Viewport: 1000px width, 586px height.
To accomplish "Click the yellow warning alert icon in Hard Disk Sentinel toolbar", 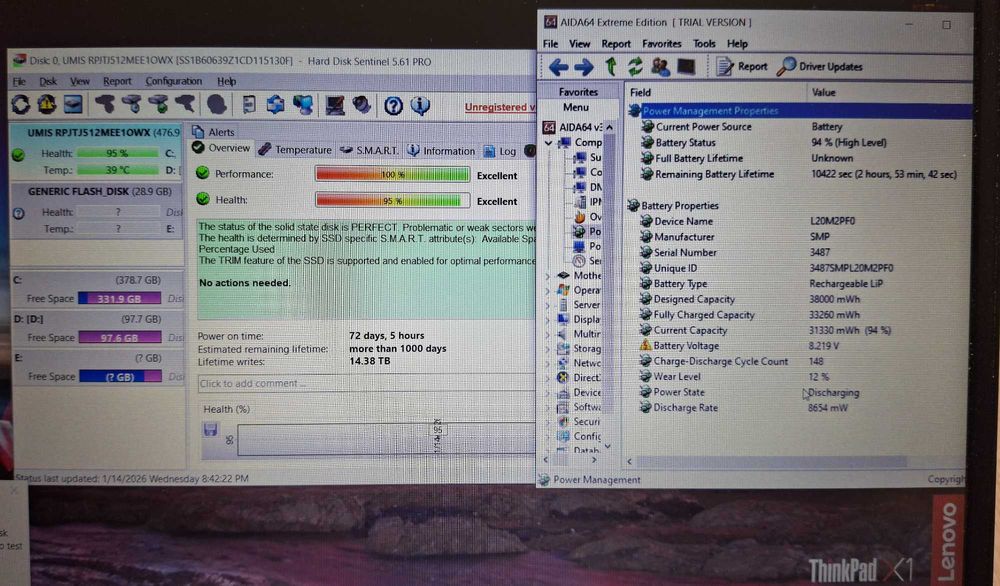I will [x=47, y=105].
